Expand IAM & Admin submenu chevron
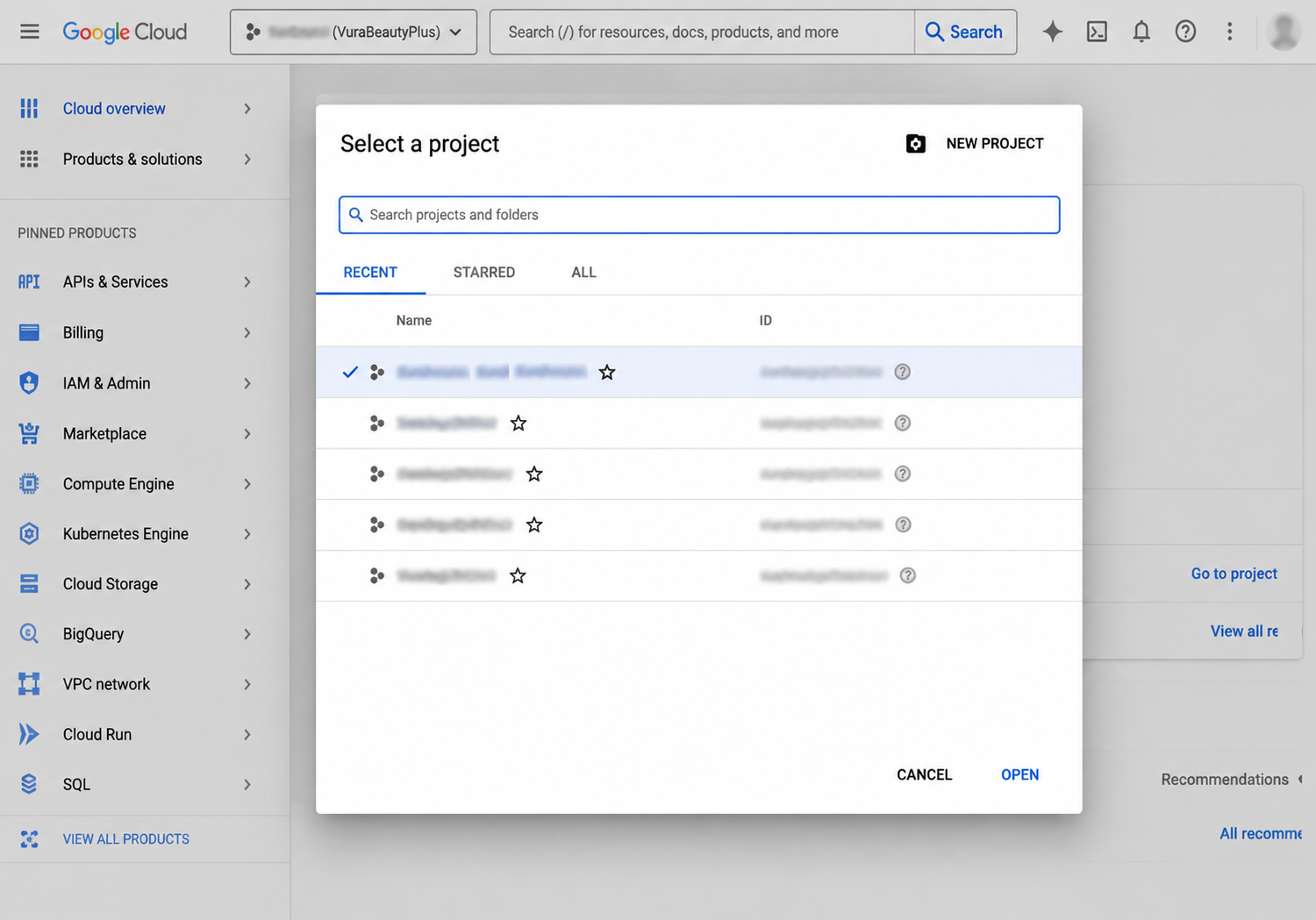 coord(247,383)
